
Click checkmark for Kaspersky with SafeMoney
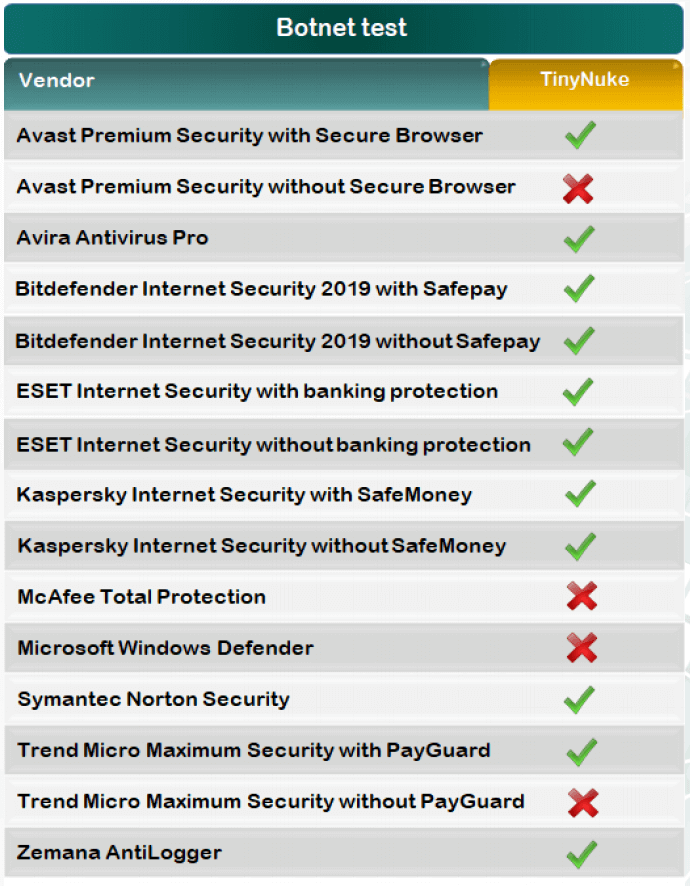tap(580, 494)
